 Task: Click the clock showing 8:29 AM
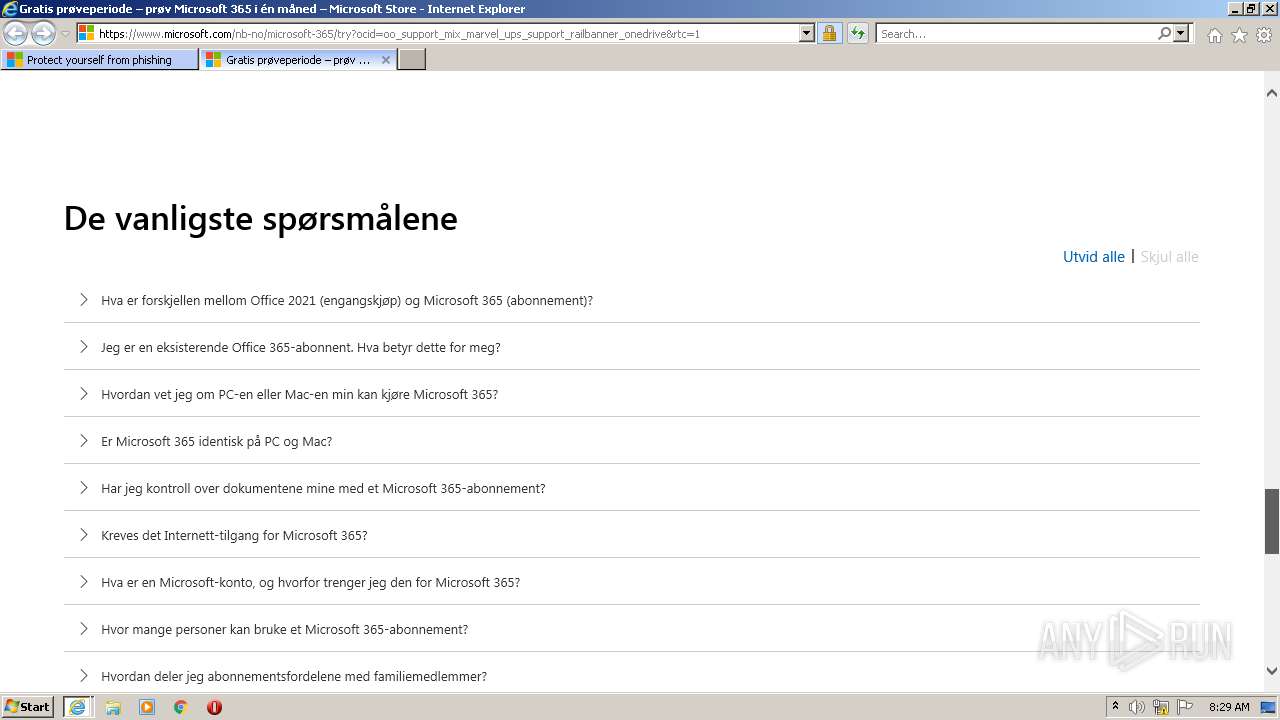coord(1229,707)
